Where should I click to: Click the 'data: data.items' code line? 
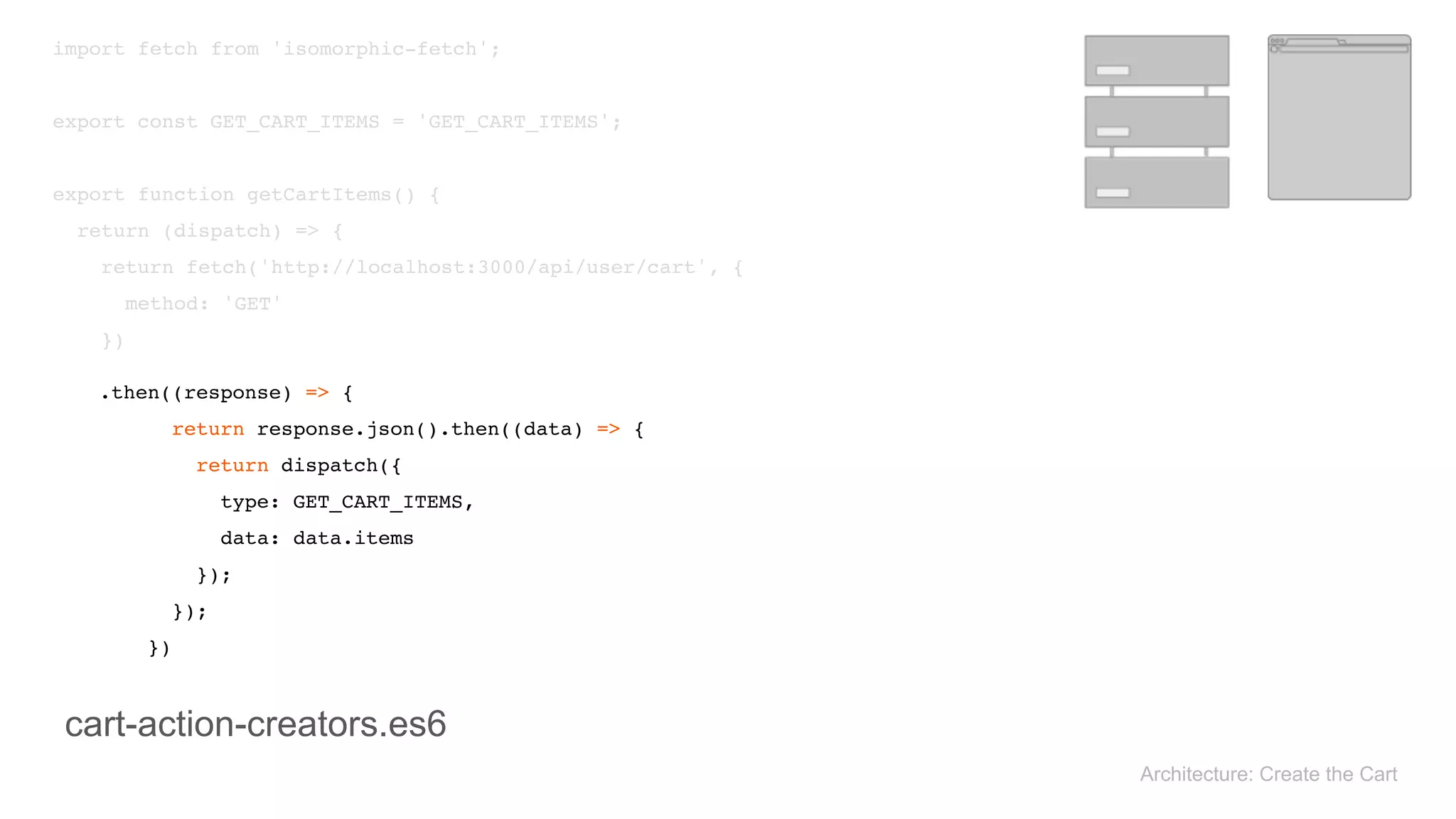pyautogui.click(x=316, y=538)
